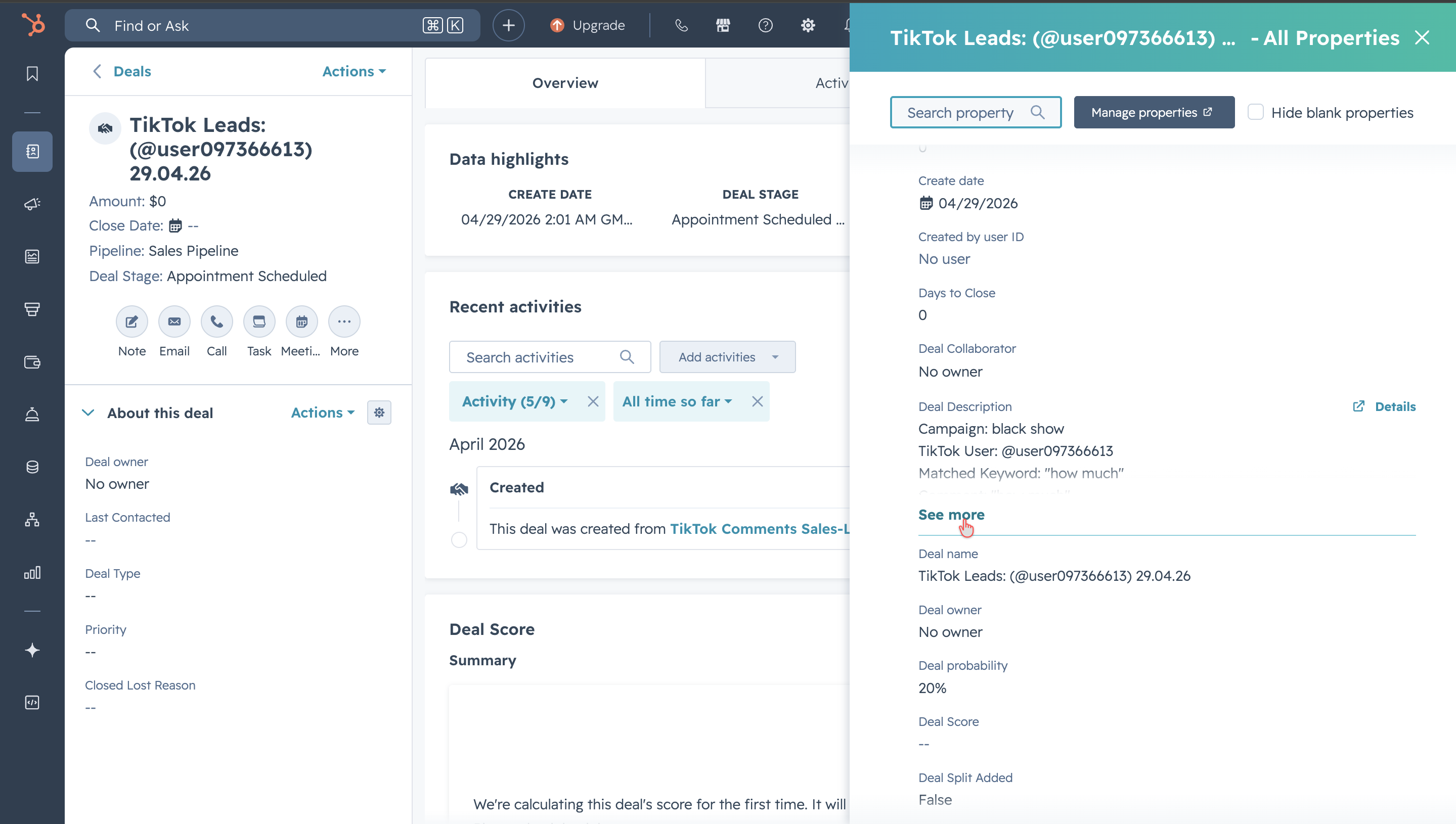The image size is (1456, 824).
Task: Remove the All time so far filter
Action: [758, 401]
